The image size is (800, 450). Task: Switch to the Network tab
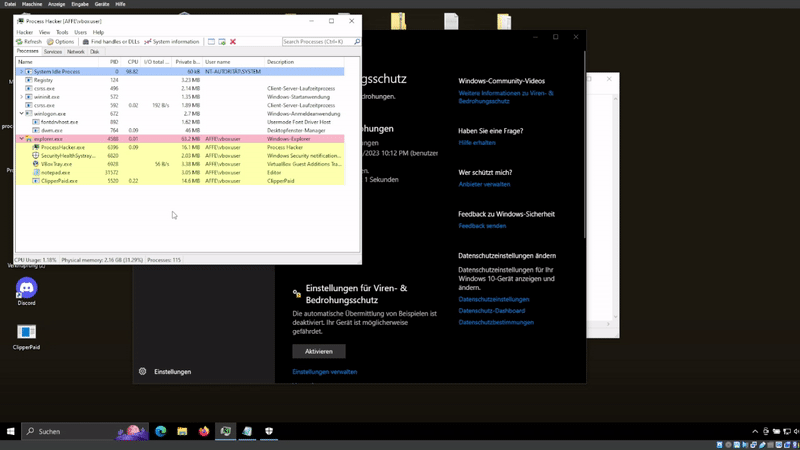coord(76,52)
